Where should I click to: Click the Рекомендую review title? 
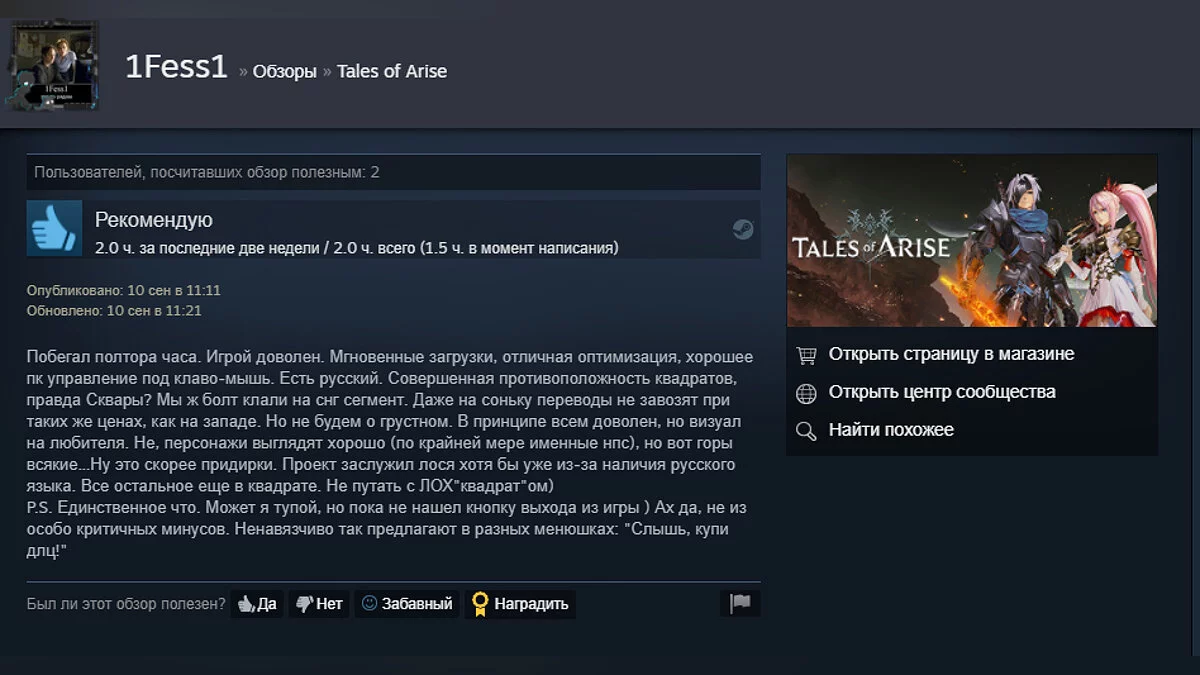(x=153, y=220)
